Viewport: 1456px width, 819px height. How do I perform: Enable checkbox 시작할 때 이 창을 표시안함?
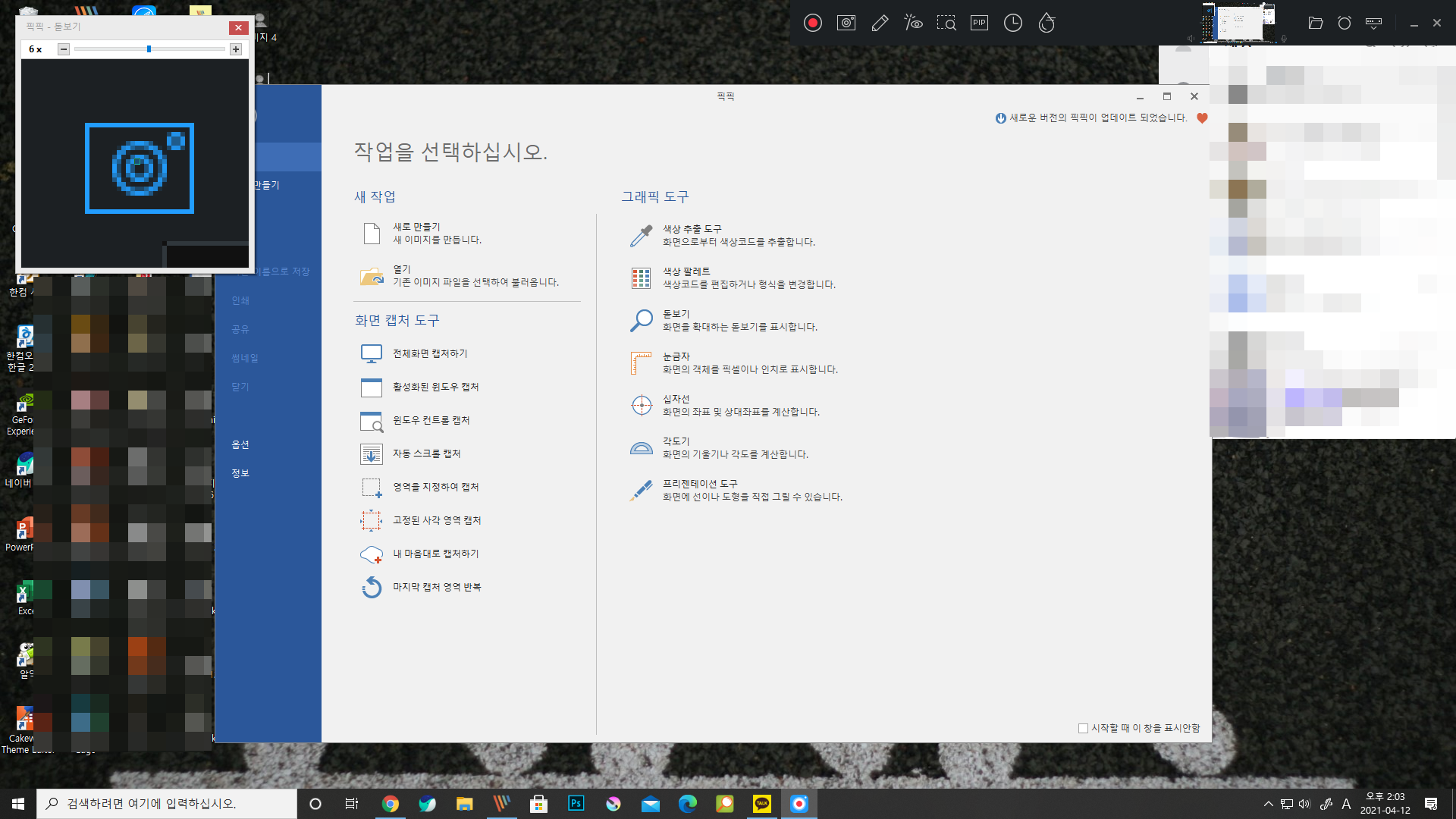1083,728
